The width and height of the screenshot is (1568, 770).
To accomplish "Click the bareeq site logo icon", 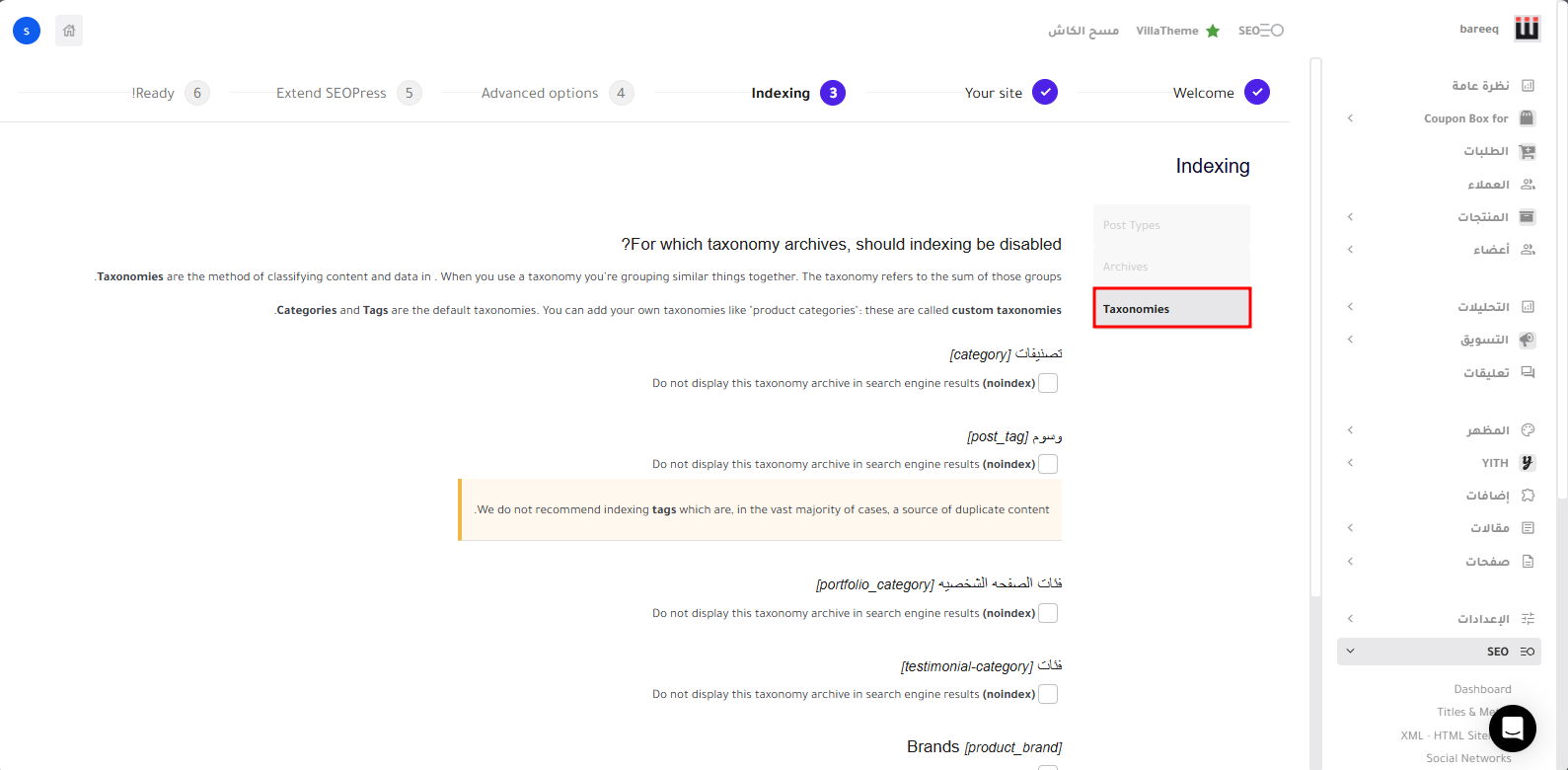I will point(1527,29).
